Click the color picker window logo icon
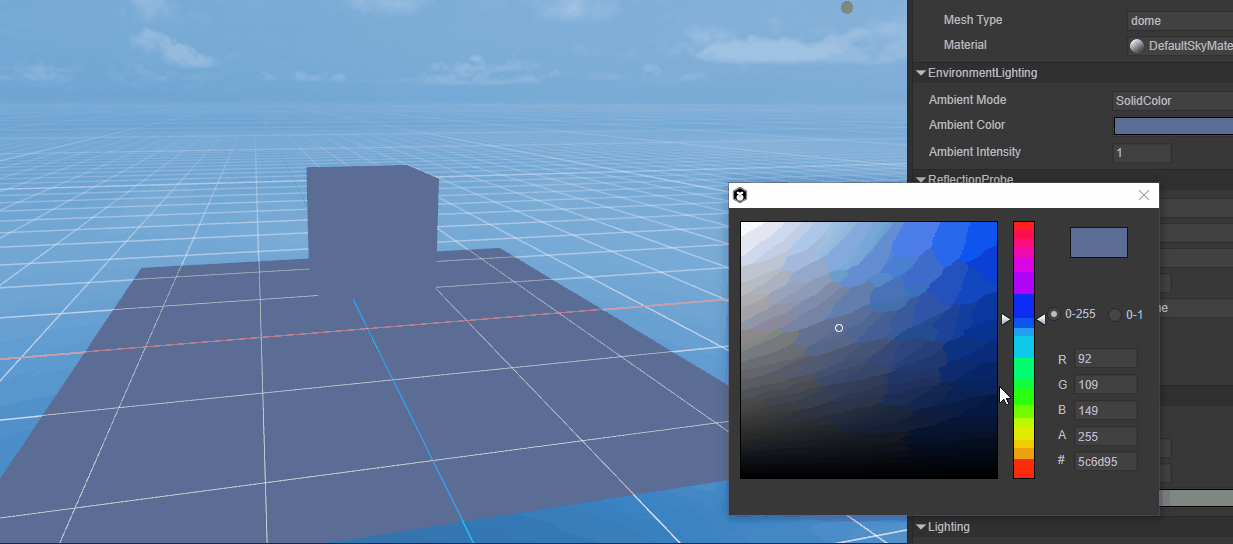 click(x=741, y=195)
